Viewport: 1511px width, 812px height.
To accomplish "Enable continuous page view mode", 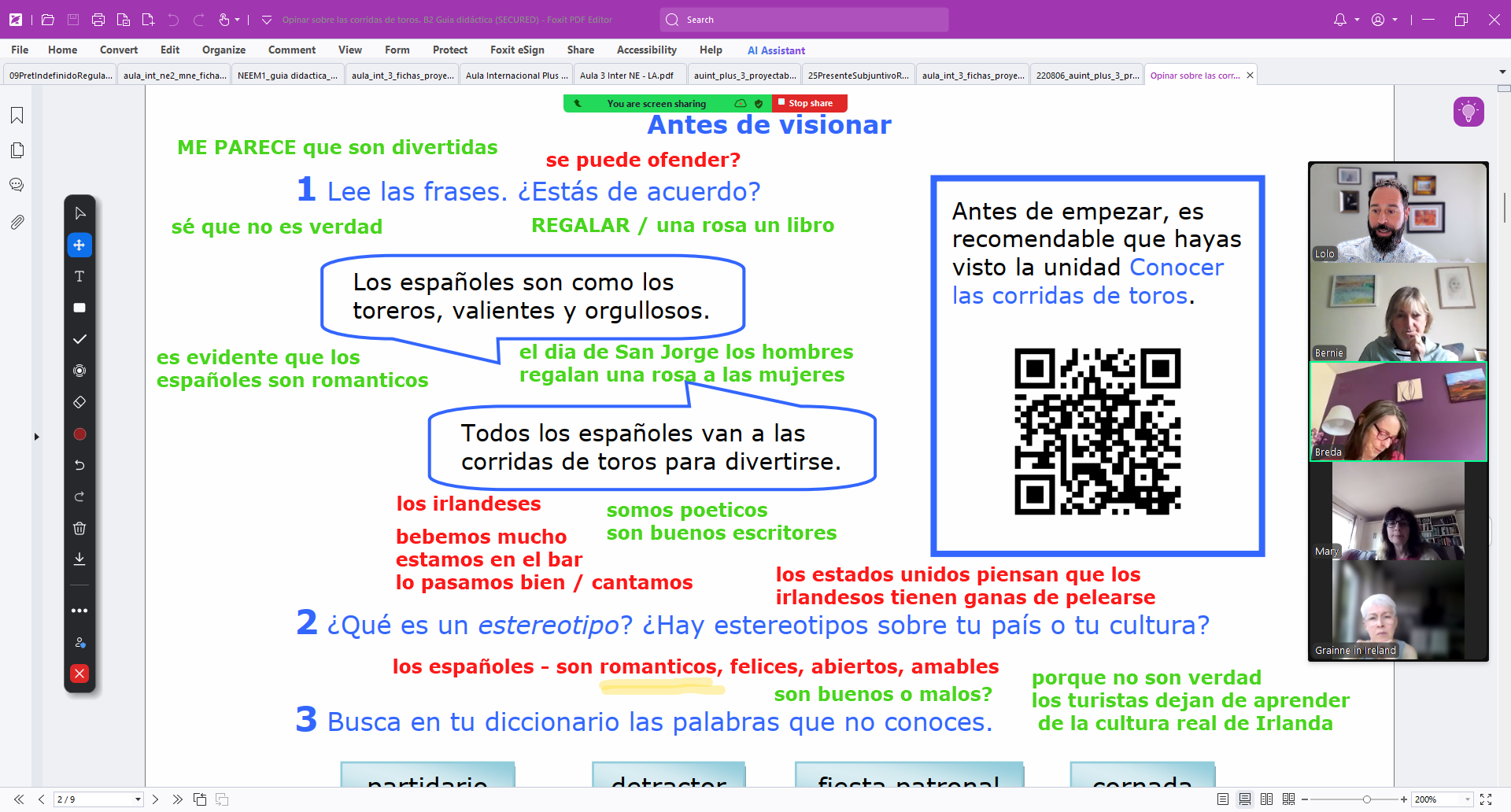I will [1244, 799].
